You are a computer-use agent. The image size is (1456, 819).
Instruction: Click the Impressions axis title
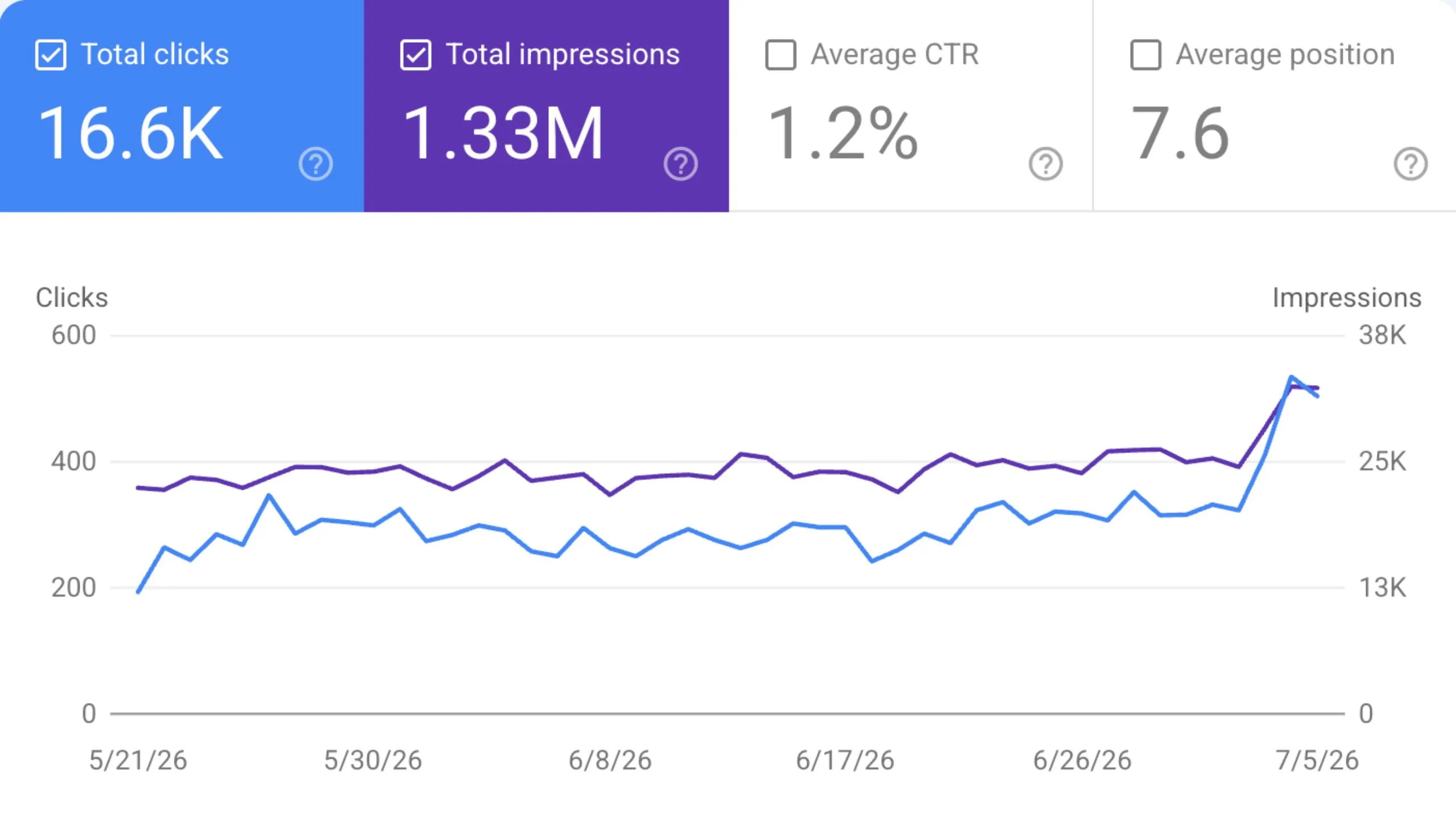[1347, 298]
